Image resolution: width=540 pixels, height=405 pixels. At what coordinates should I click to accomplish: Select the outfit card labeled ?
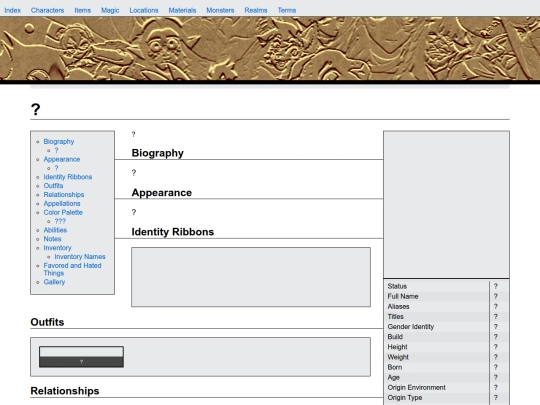coord(81,357)
